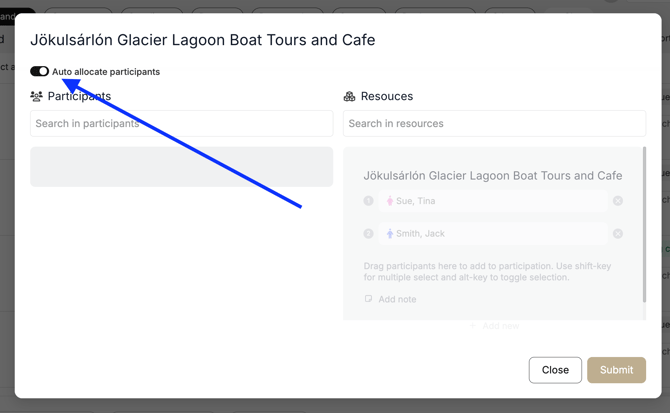Click the Add note icon
Viewport: 670px width, 413px height.
tap(368, 299)
